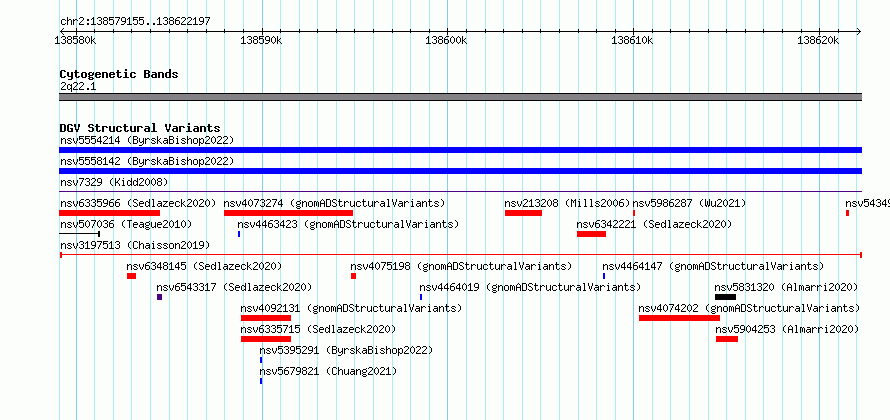Open nsv4074202 (gnomADStructuralVariants) label
Image resolution: width=890 pixels, height=420 pixels.
point(749,308)
